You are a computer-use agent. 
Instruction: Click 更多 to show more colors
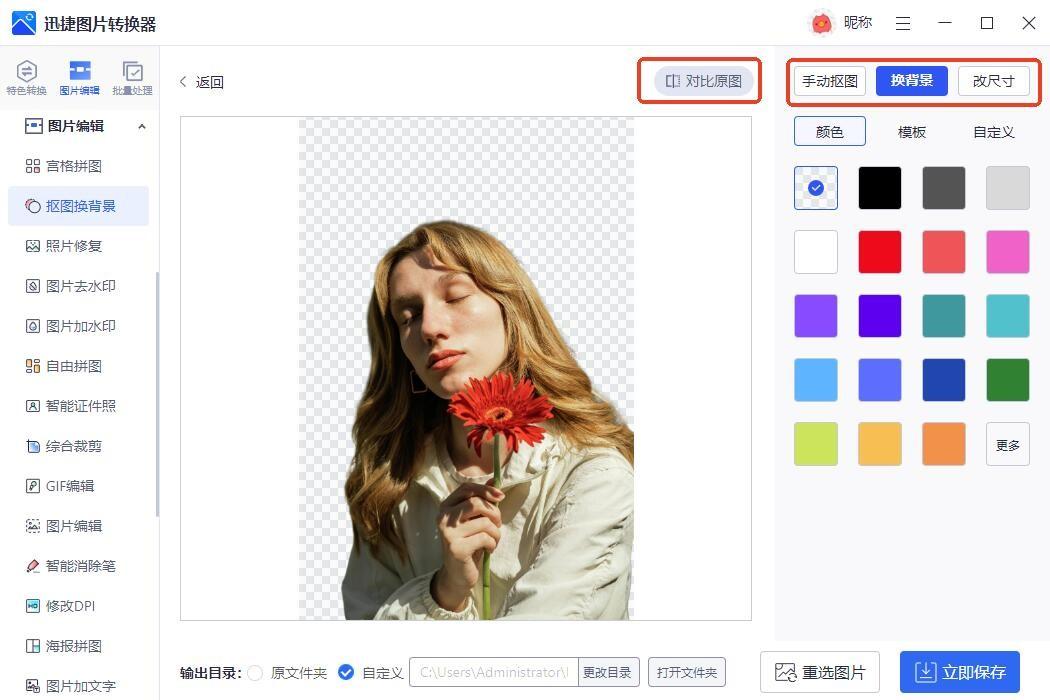pyautogui.click(x=1007, y=444)
